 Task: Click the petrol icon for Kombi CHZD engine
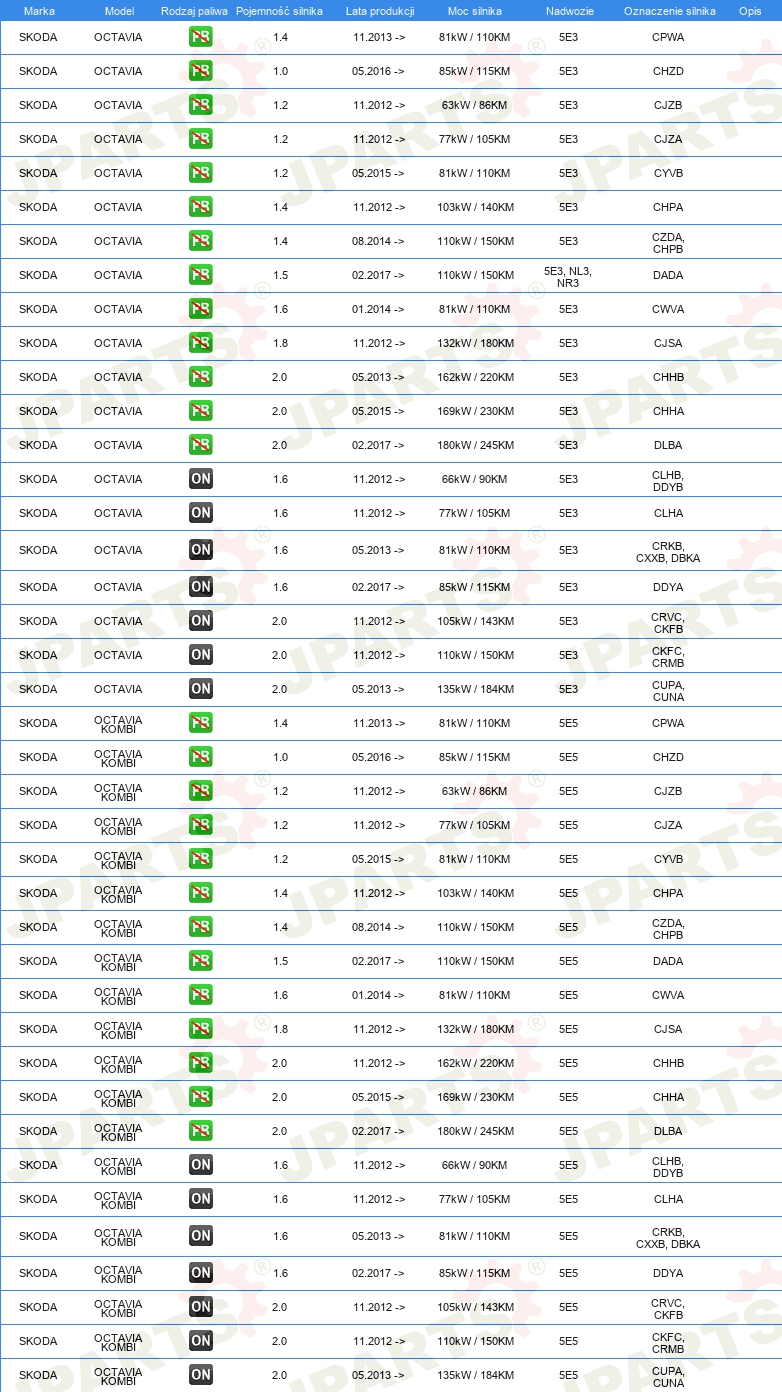201,757
